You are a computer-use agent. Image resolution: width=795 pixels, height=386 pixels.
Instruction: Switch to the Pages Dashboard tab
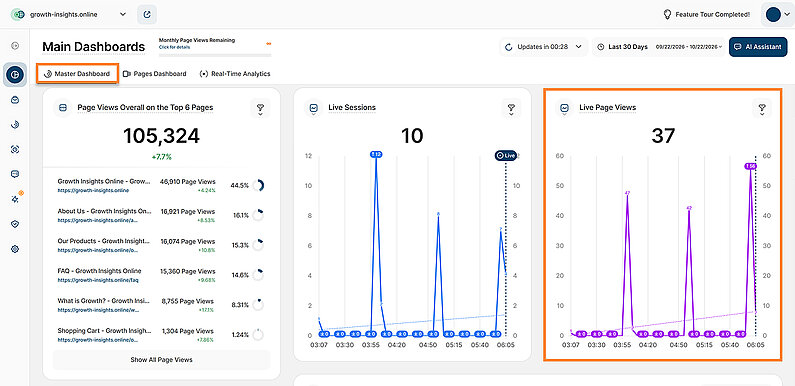[155, 74]
